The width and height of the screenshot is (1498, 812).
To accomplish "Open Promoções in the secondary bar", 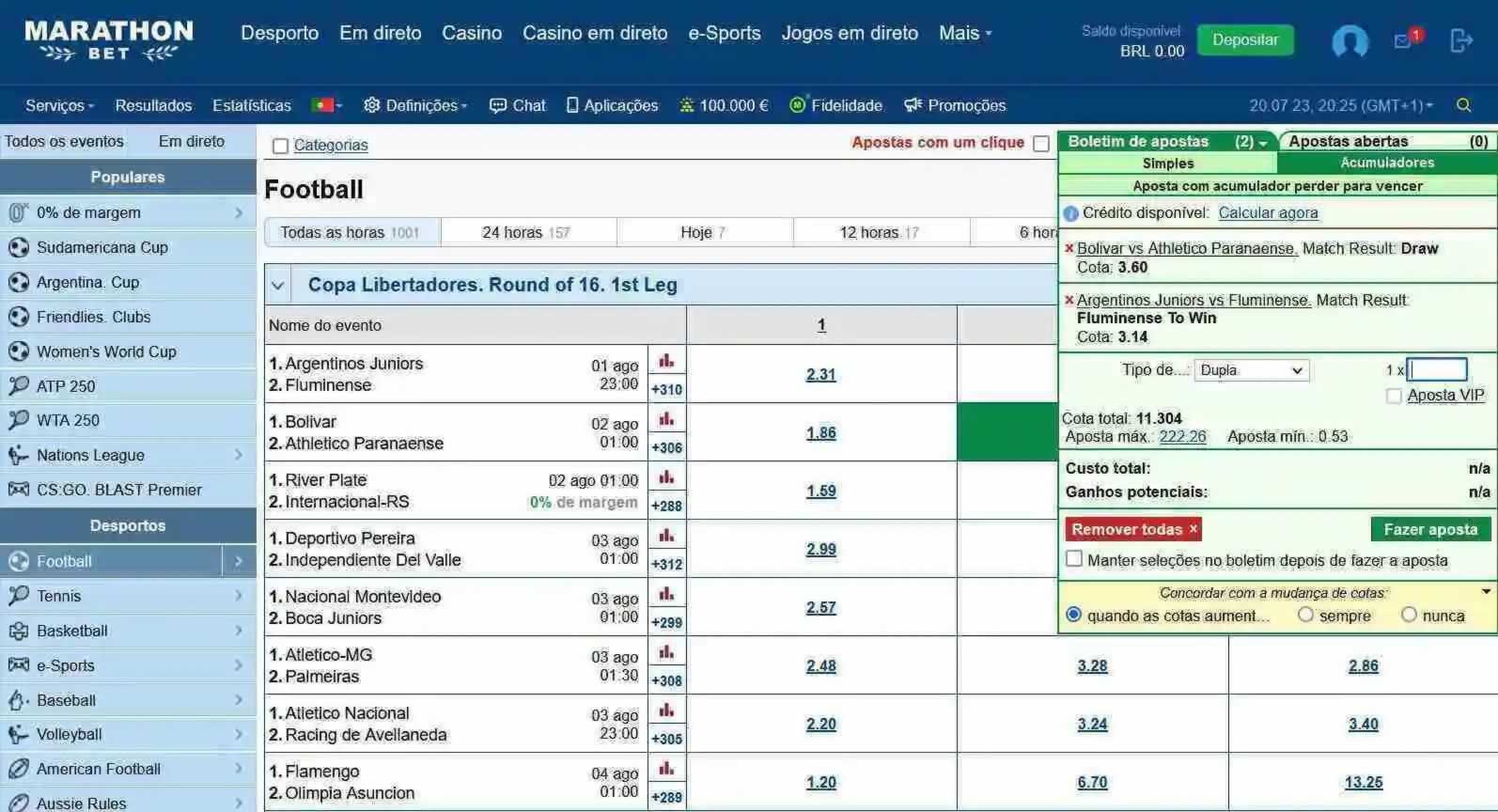I will [955, 105].
